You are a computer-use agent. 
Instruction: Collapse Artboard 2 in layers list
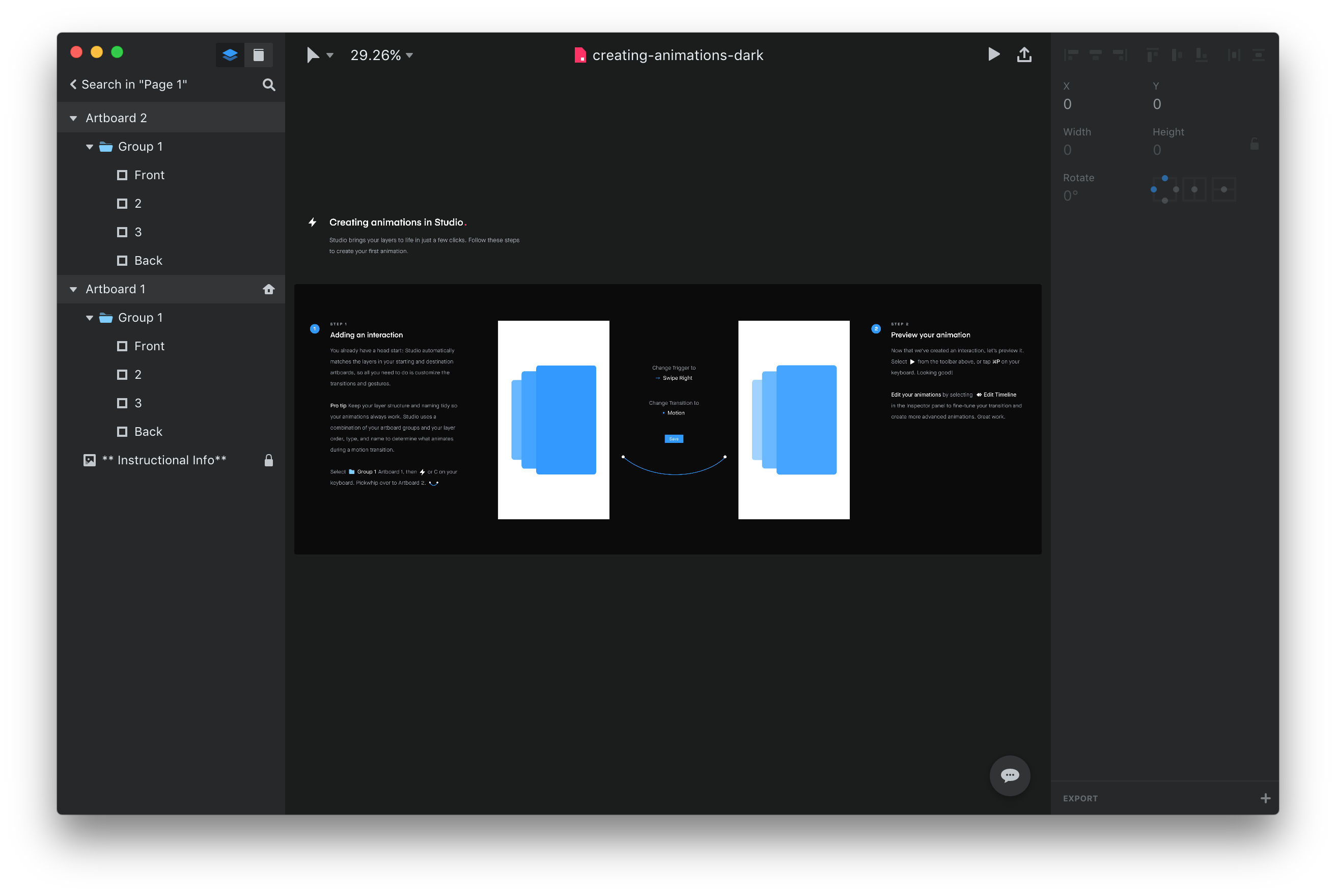tap(73, 118)
